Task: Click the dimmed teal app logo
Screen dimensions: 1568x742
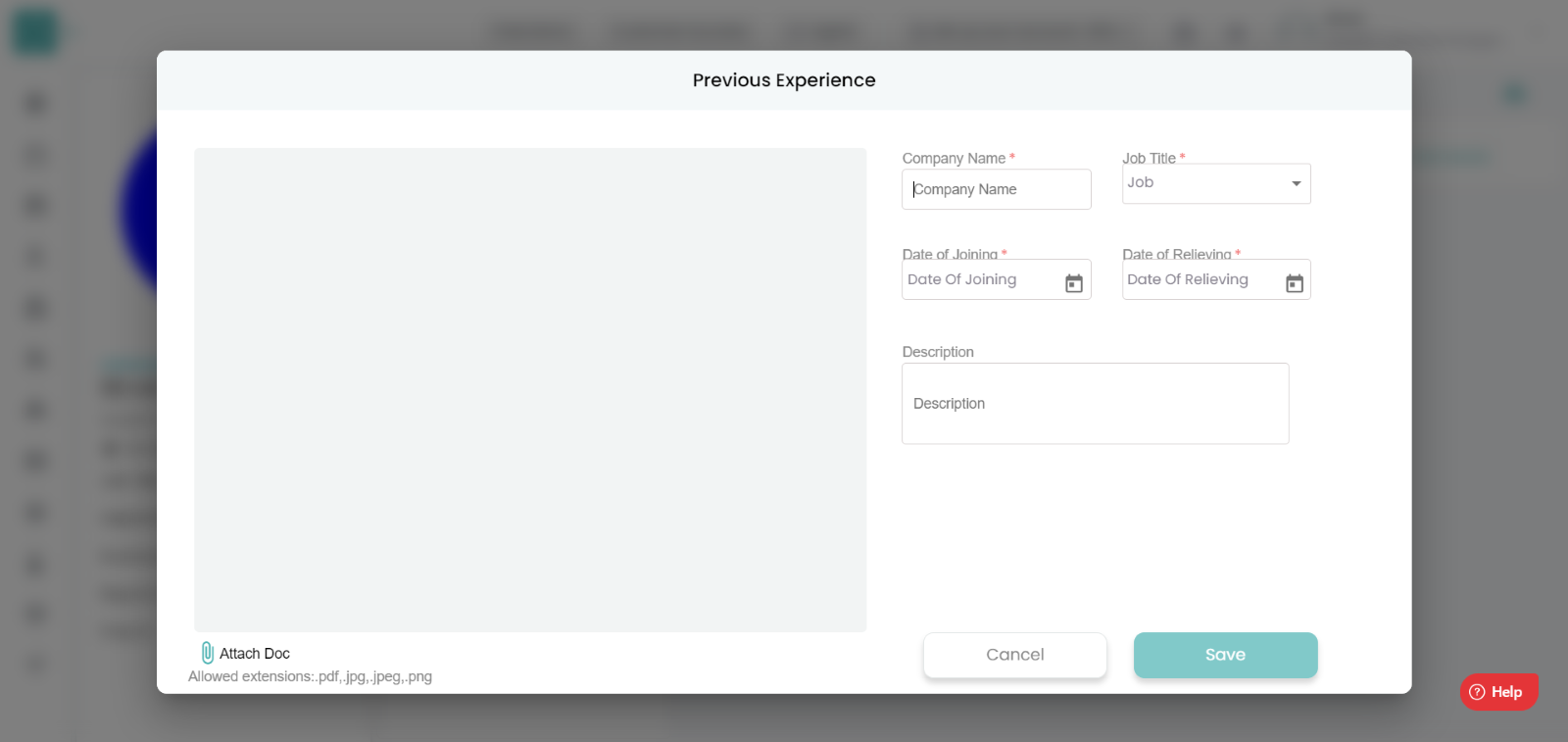Action: click(x=35, y=31)
